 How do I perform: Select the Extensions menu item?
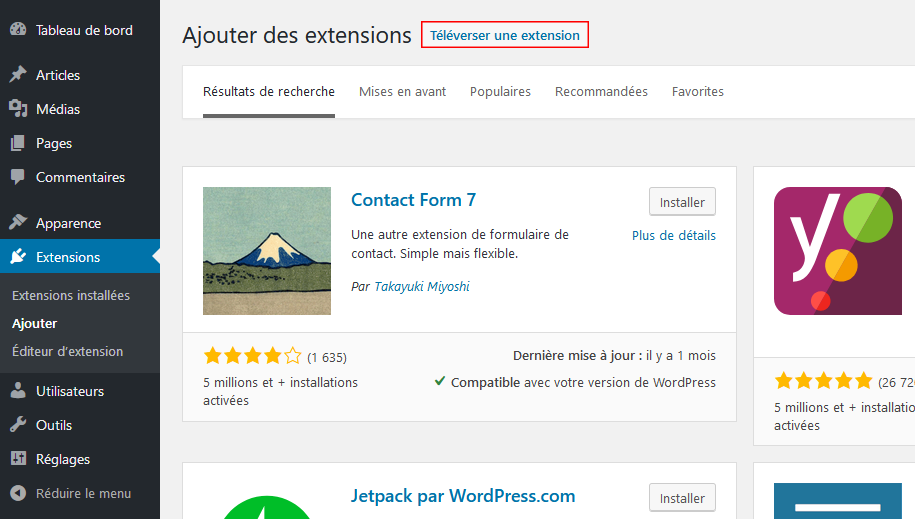80,256
